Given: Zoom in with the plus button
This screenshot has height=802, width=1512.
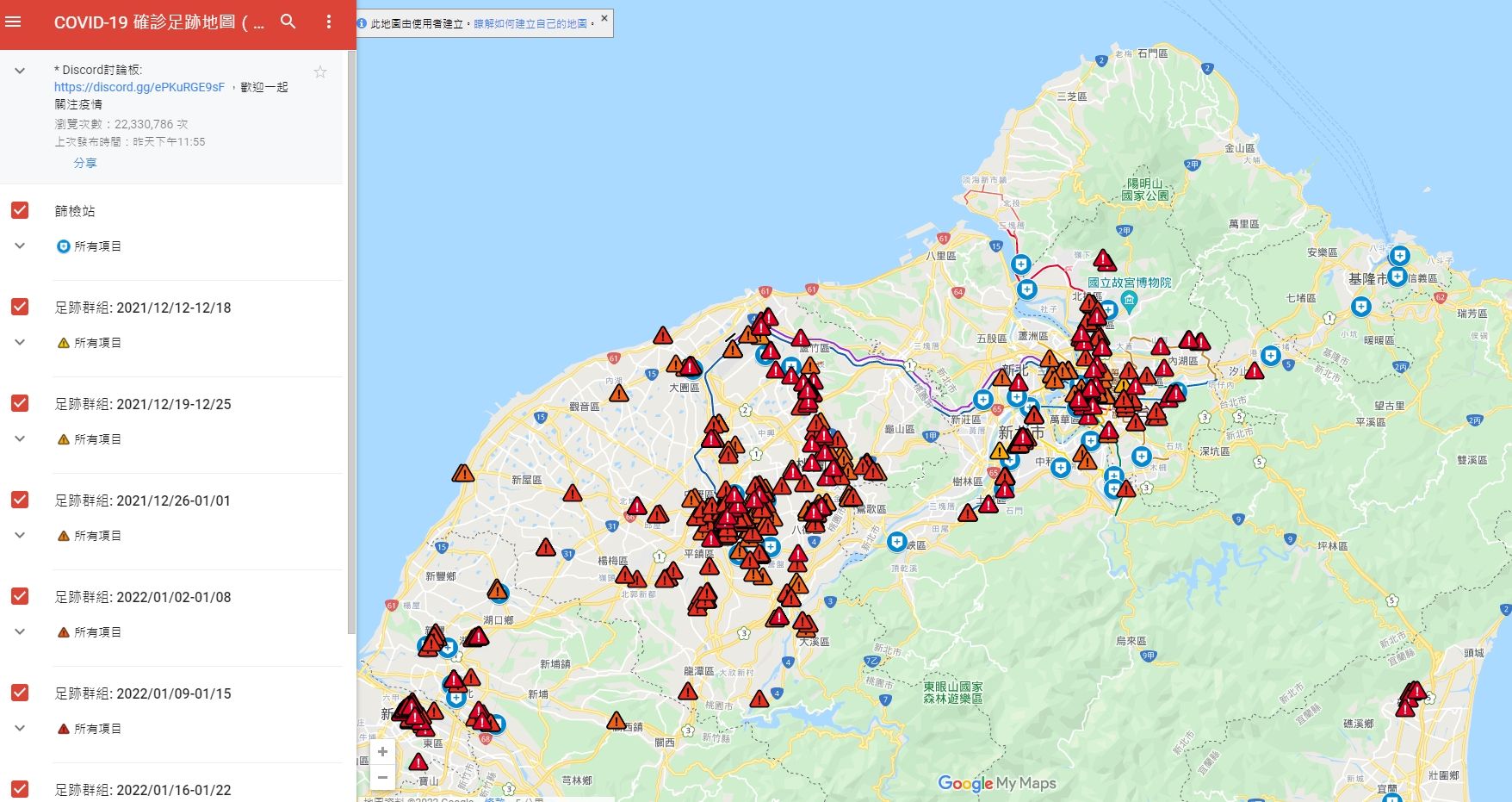Looking at the screenshot, I should (x=382, y=752).
